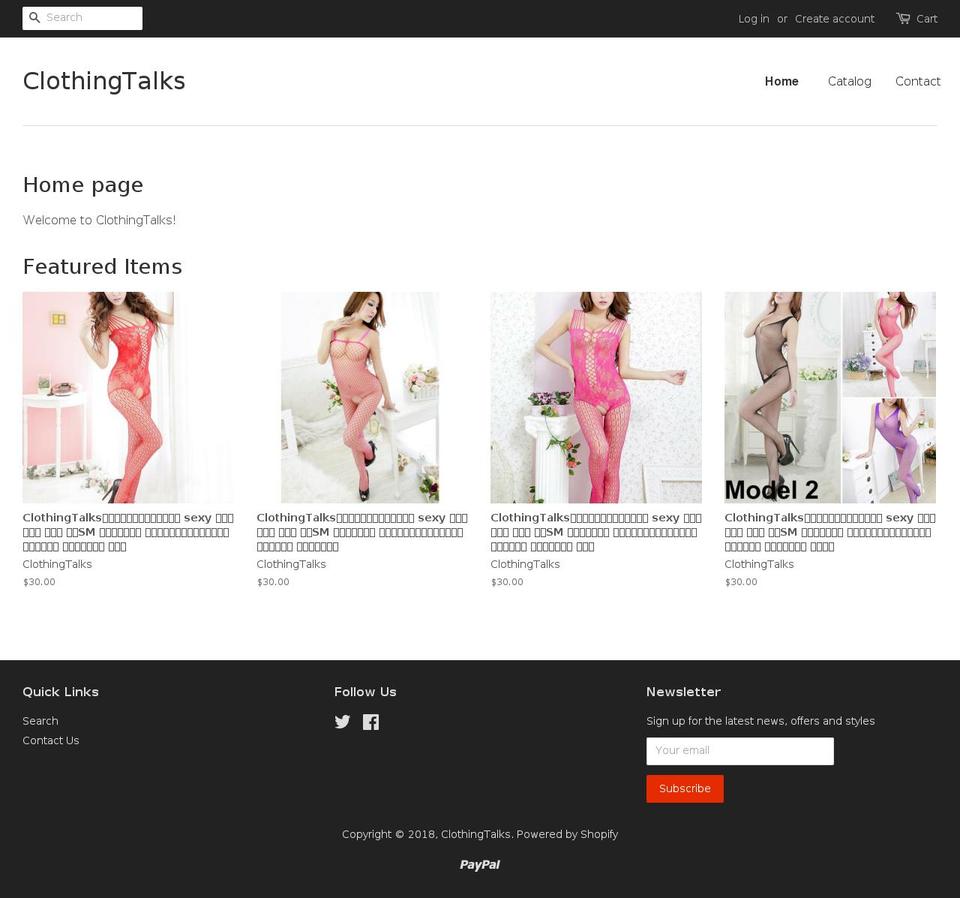Open the shopping cart icon
The image size is (960, 898).
click(x=902, y=18)
